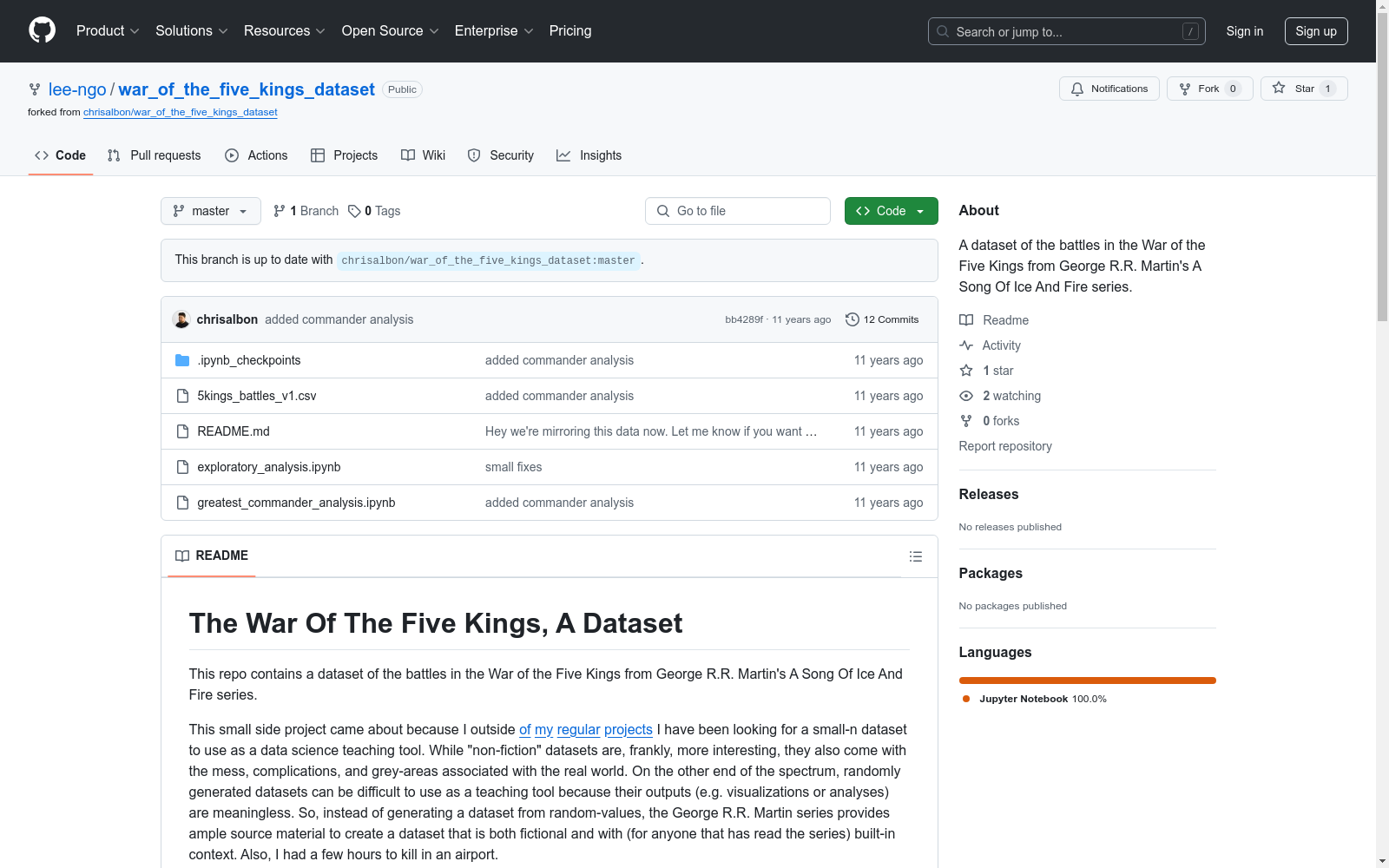Open commit bb4289f
The height and width of the screenshot is (868, 1389).
point(744,319)
